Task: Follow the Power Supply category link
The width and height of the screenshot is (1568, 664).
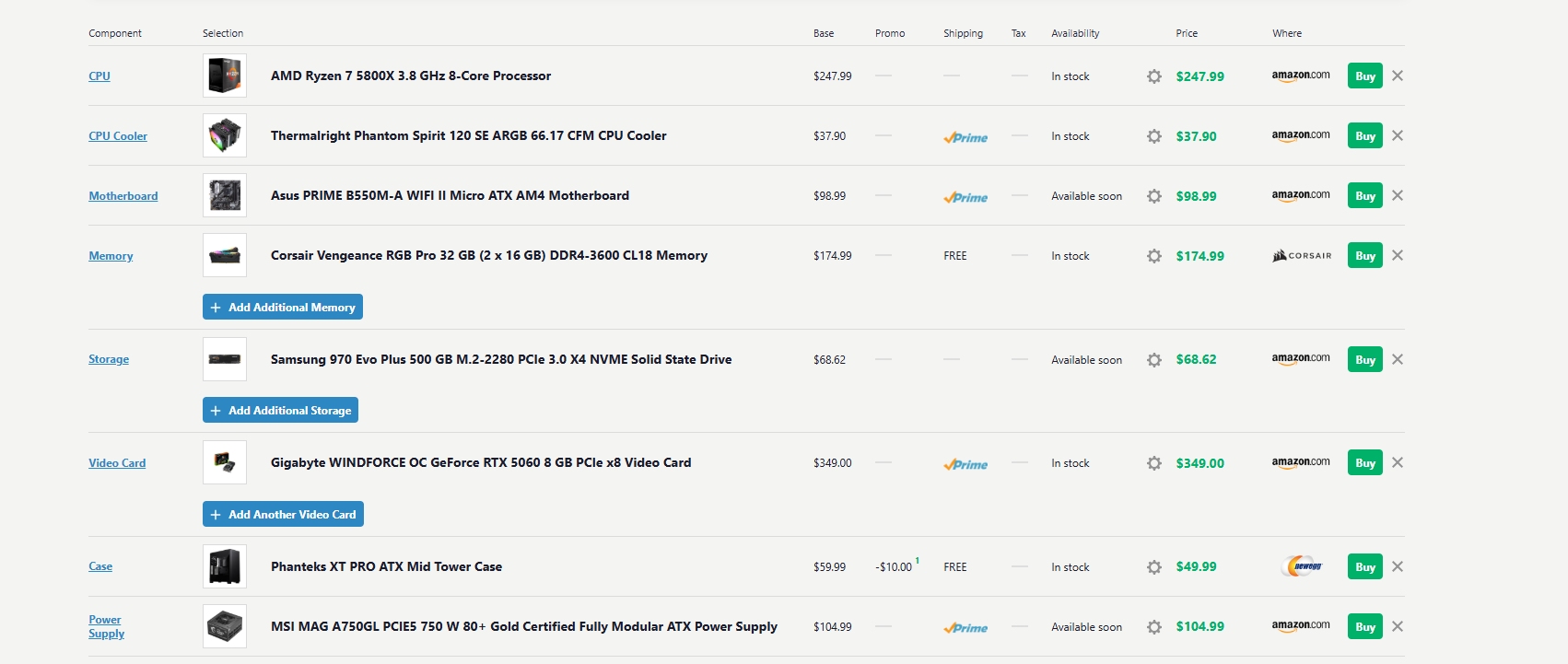Action: point(106,626)
